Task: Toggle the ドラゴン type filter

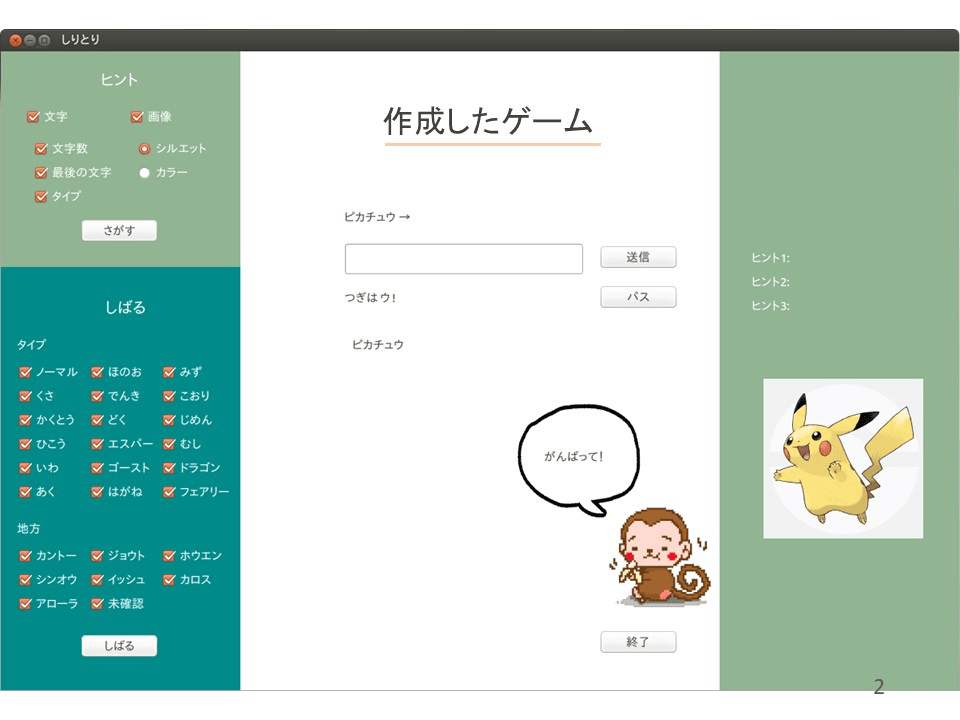Action: tap(170, 468)
